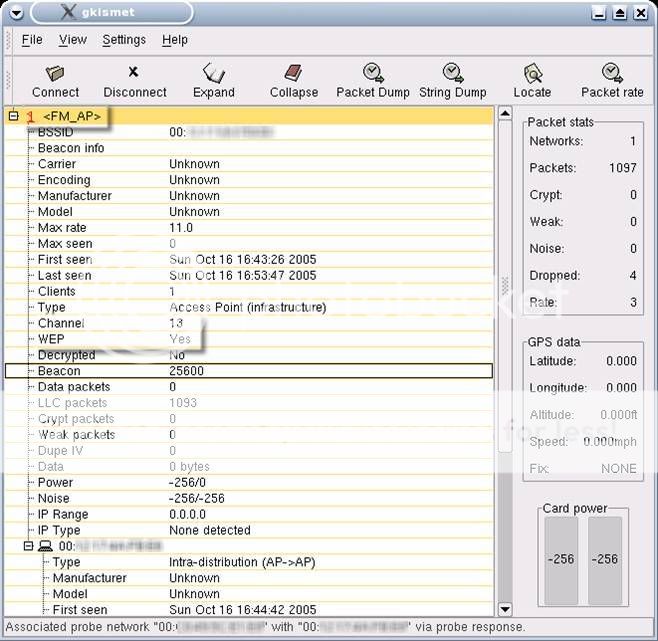Open the File menu
Screen dimensions: 658x641
point(32,40)
